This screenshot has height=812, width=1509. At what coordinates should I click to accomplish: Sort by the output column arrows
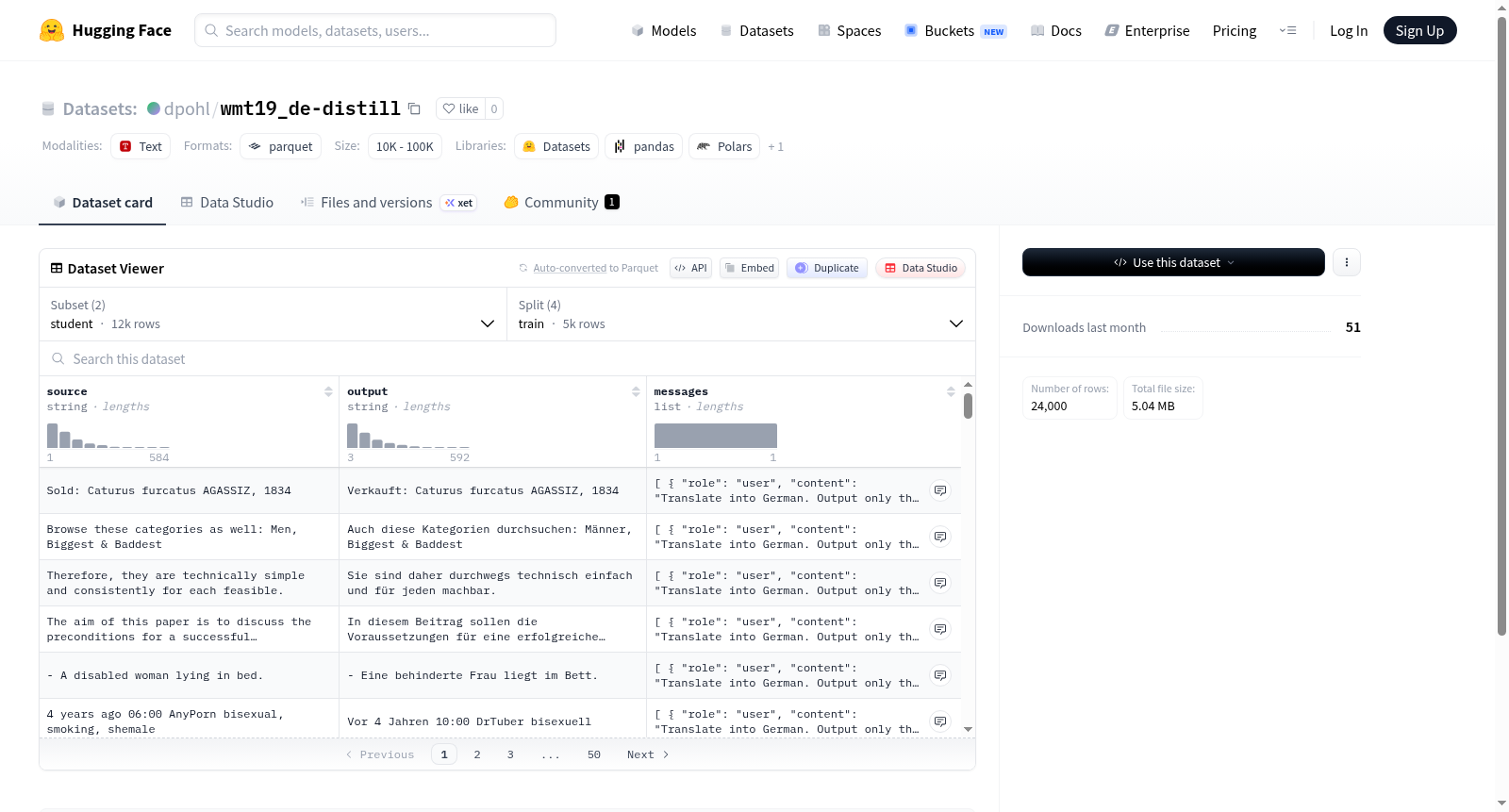click(x=636, y=391)
